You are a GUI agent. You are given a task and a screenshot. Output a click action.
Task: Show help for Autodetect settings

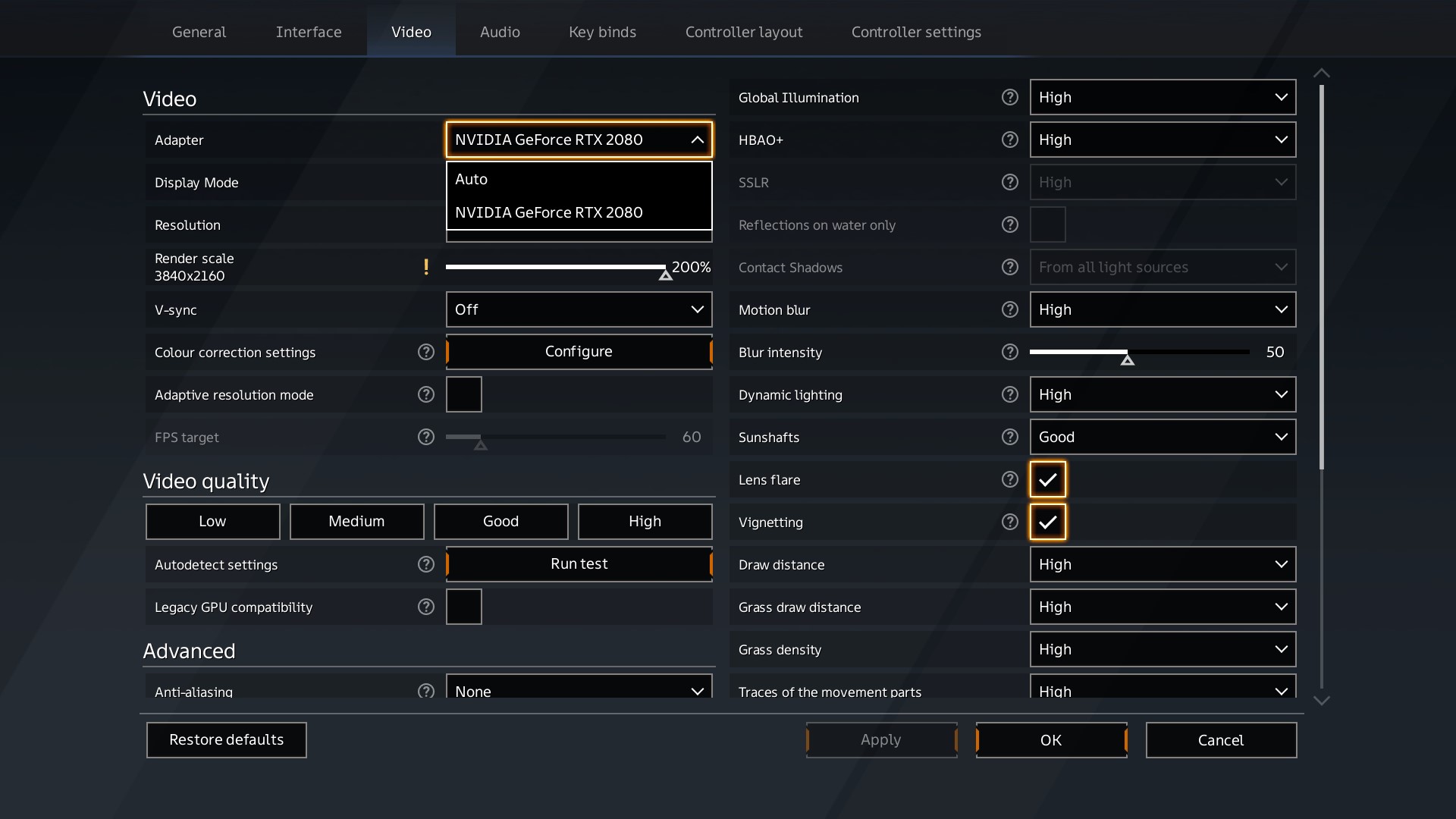tap(426, 564)
